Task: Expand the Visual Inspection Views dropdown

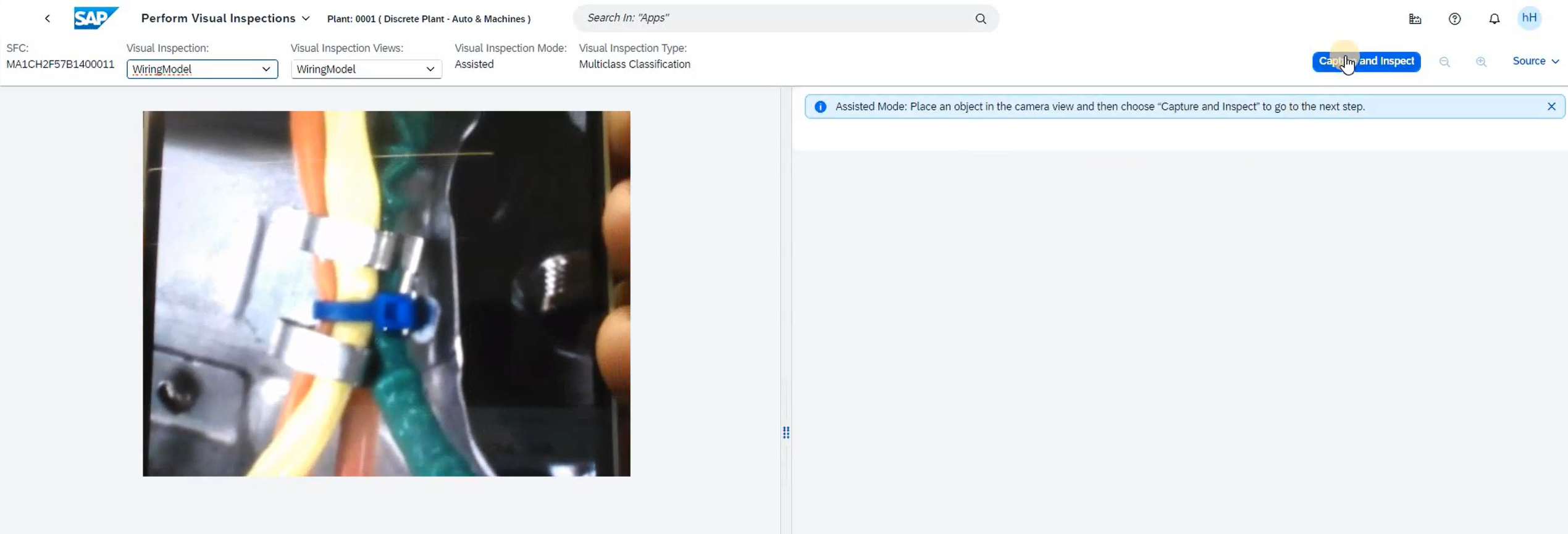Action: point(430,69)
